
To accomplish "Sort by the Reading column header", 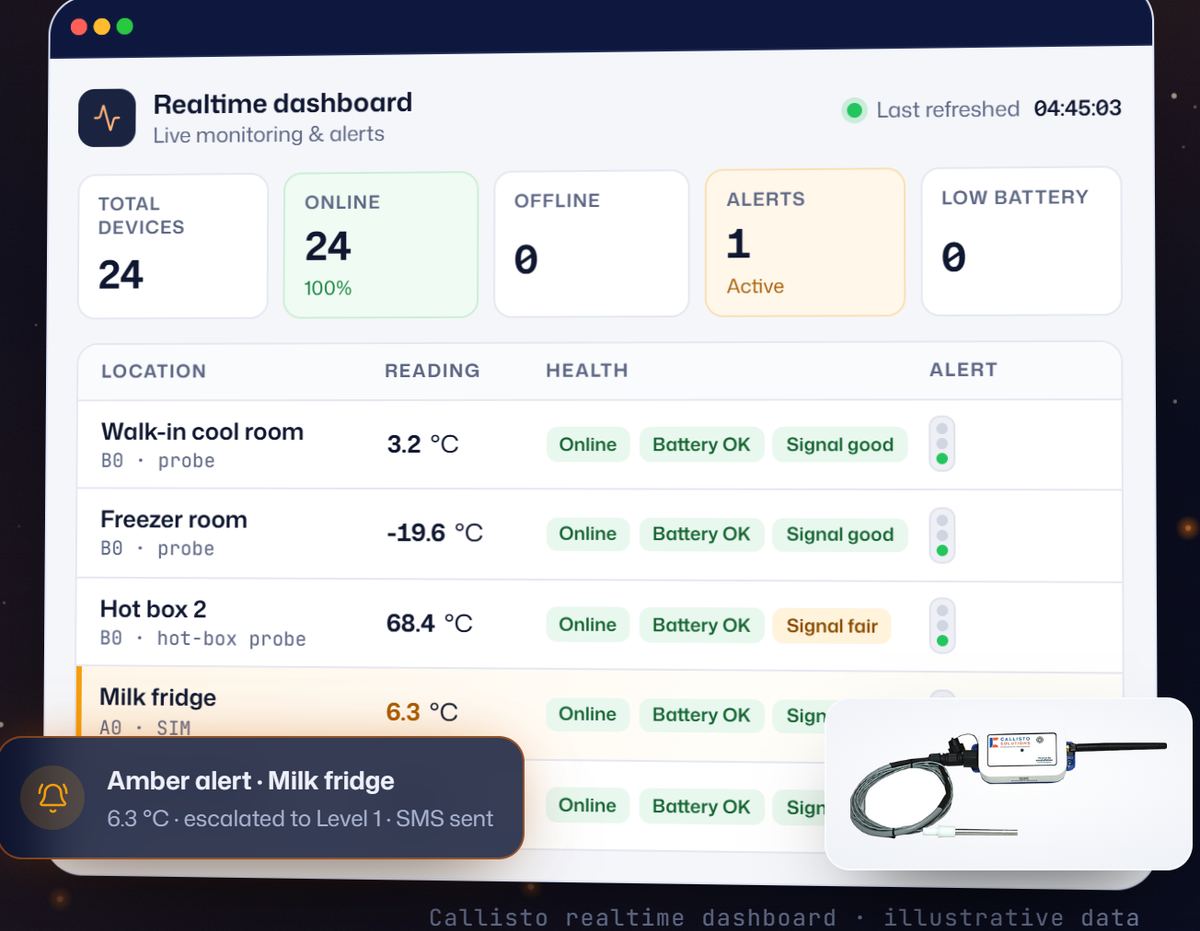I will point(432,371).
